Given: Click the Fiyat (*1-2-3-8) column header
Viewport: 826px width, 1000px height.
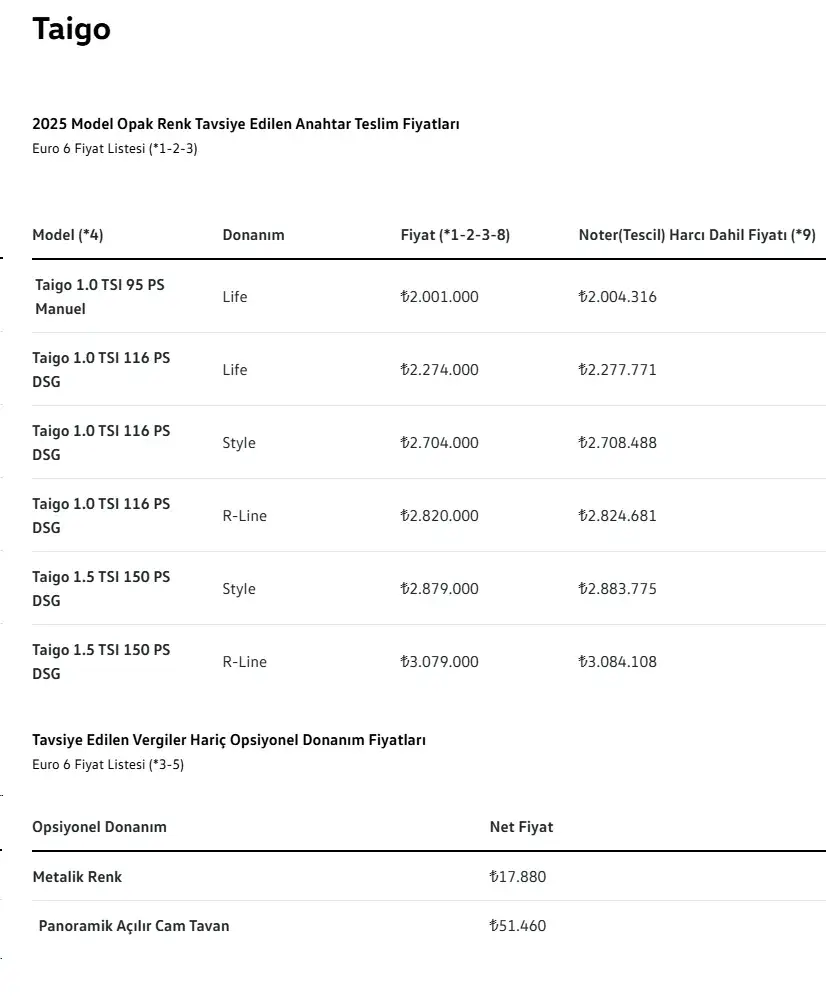Looking at the screenshot, I should pyautogui.click(x=455, y=235).
